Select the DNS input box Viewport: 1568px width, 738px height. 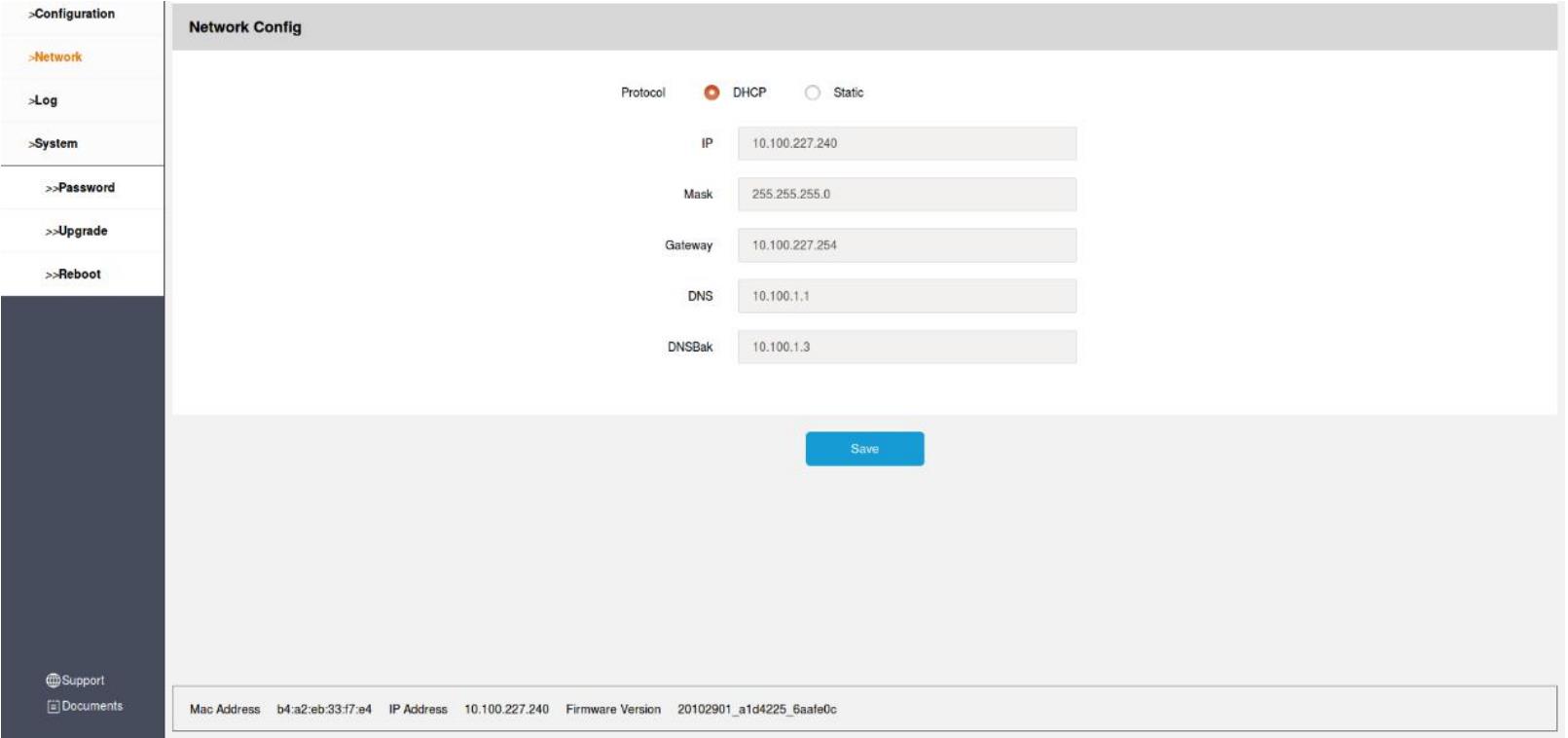[906, 296]
